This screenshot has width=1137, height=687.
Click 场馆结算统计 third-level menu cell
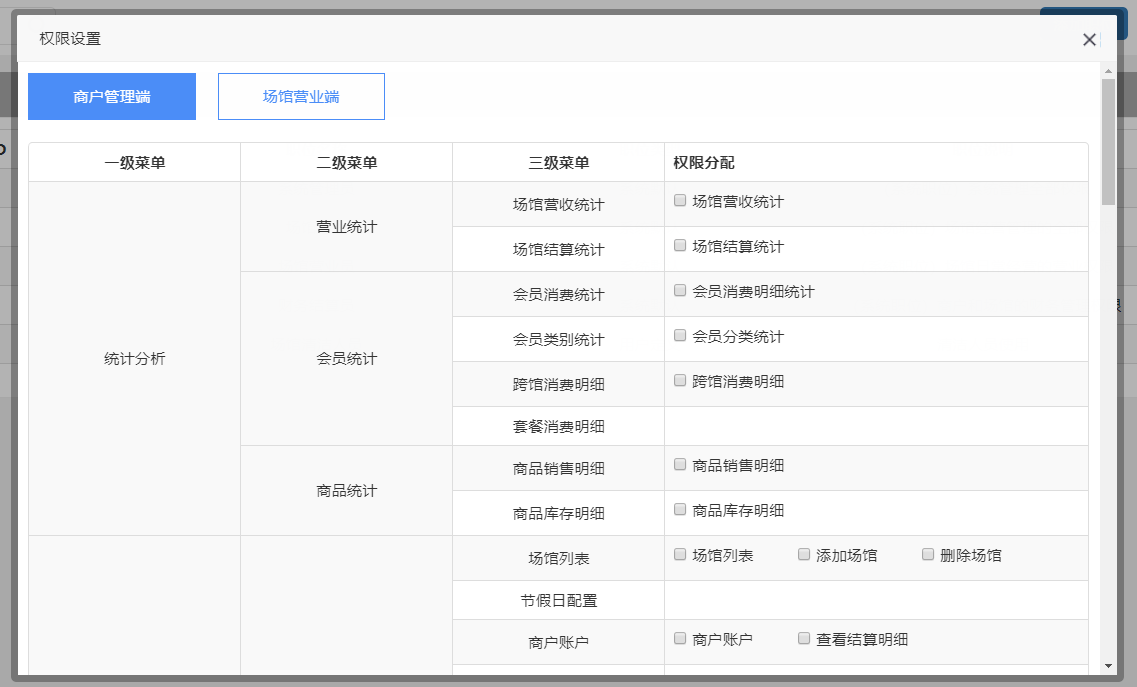coord(558,250)
